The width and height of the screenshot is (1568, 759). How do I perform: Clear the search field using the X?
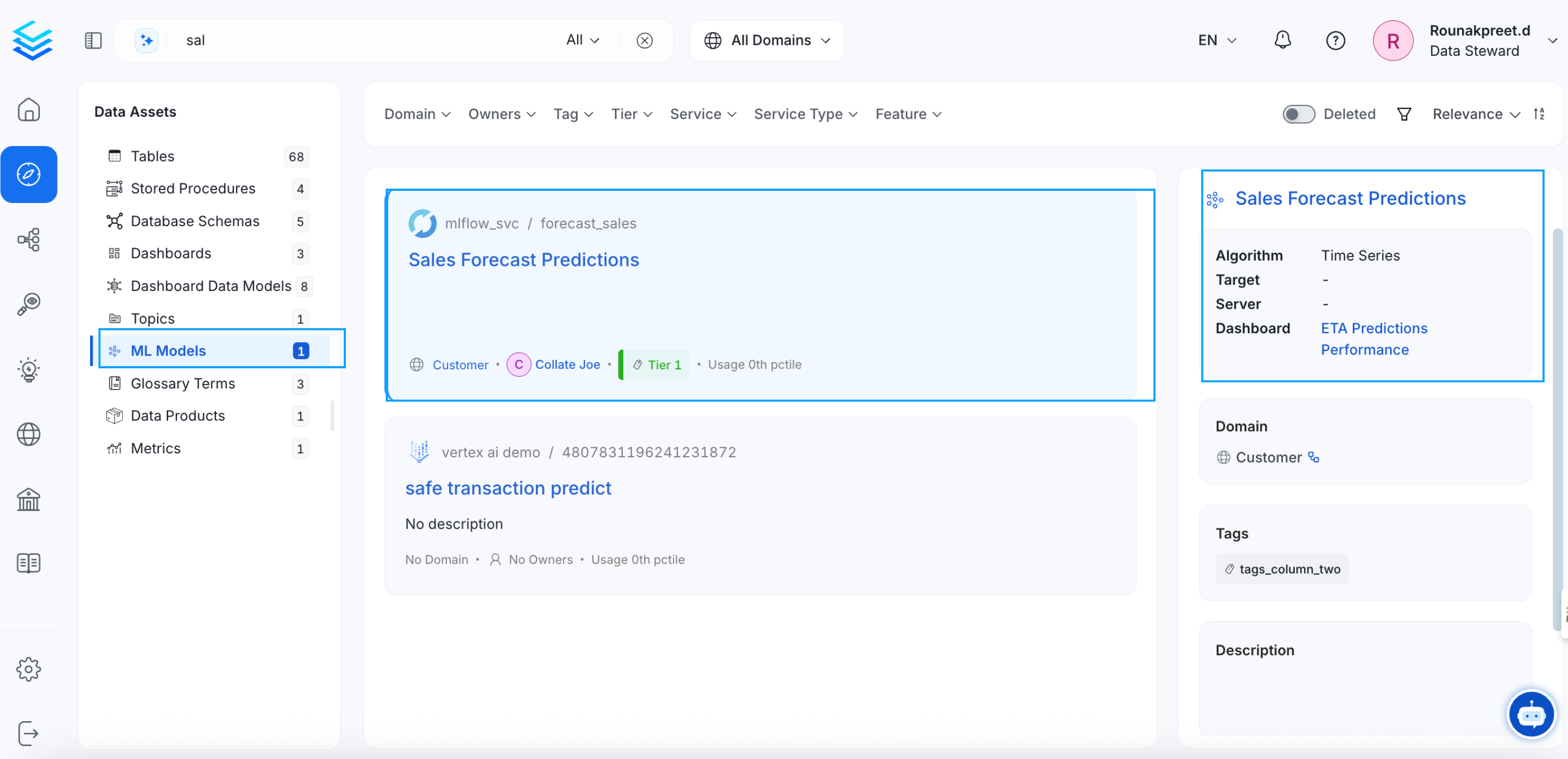[x=645, y=40]
